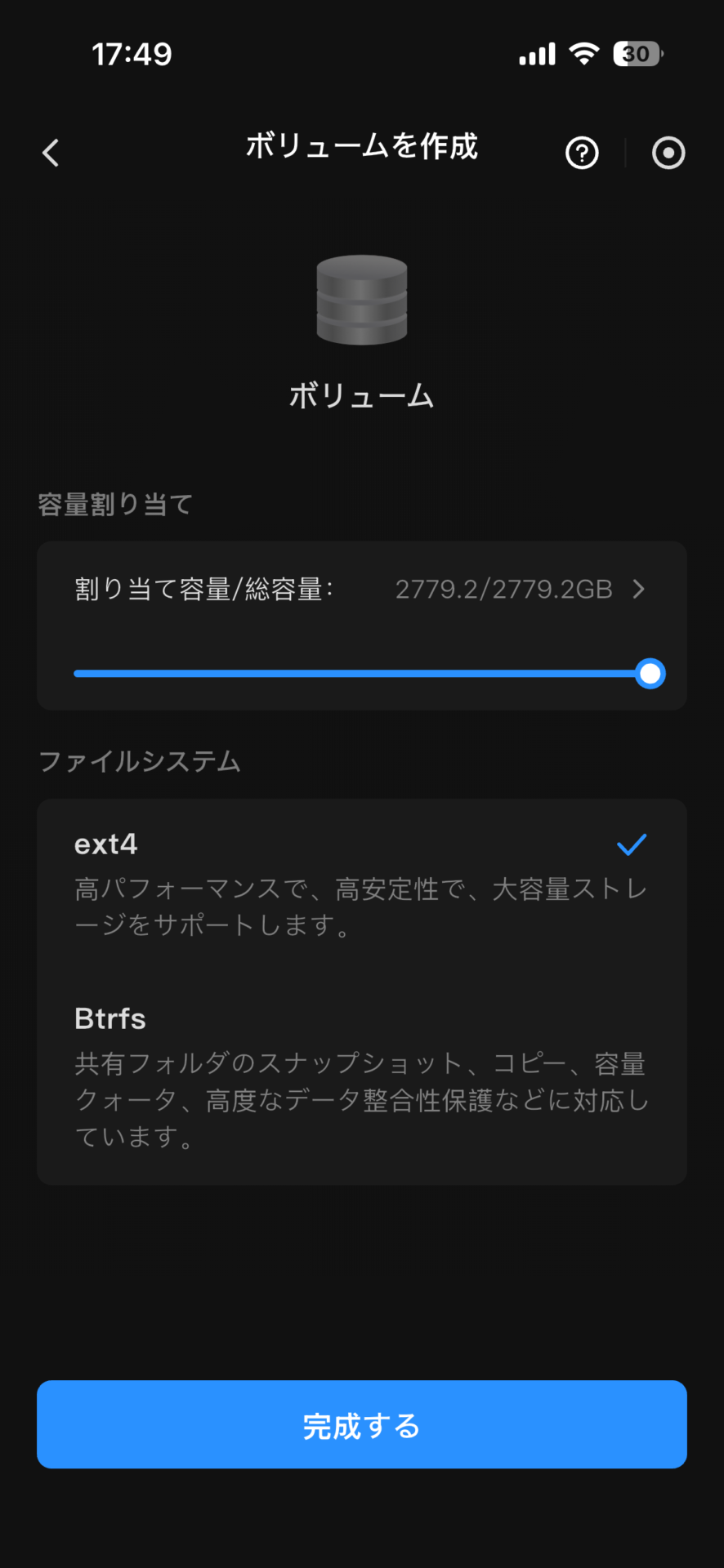Viewport: 724px width, 1568px height.
Task: Tap the Wi-Fi status icon
Action: pos(584,54)
